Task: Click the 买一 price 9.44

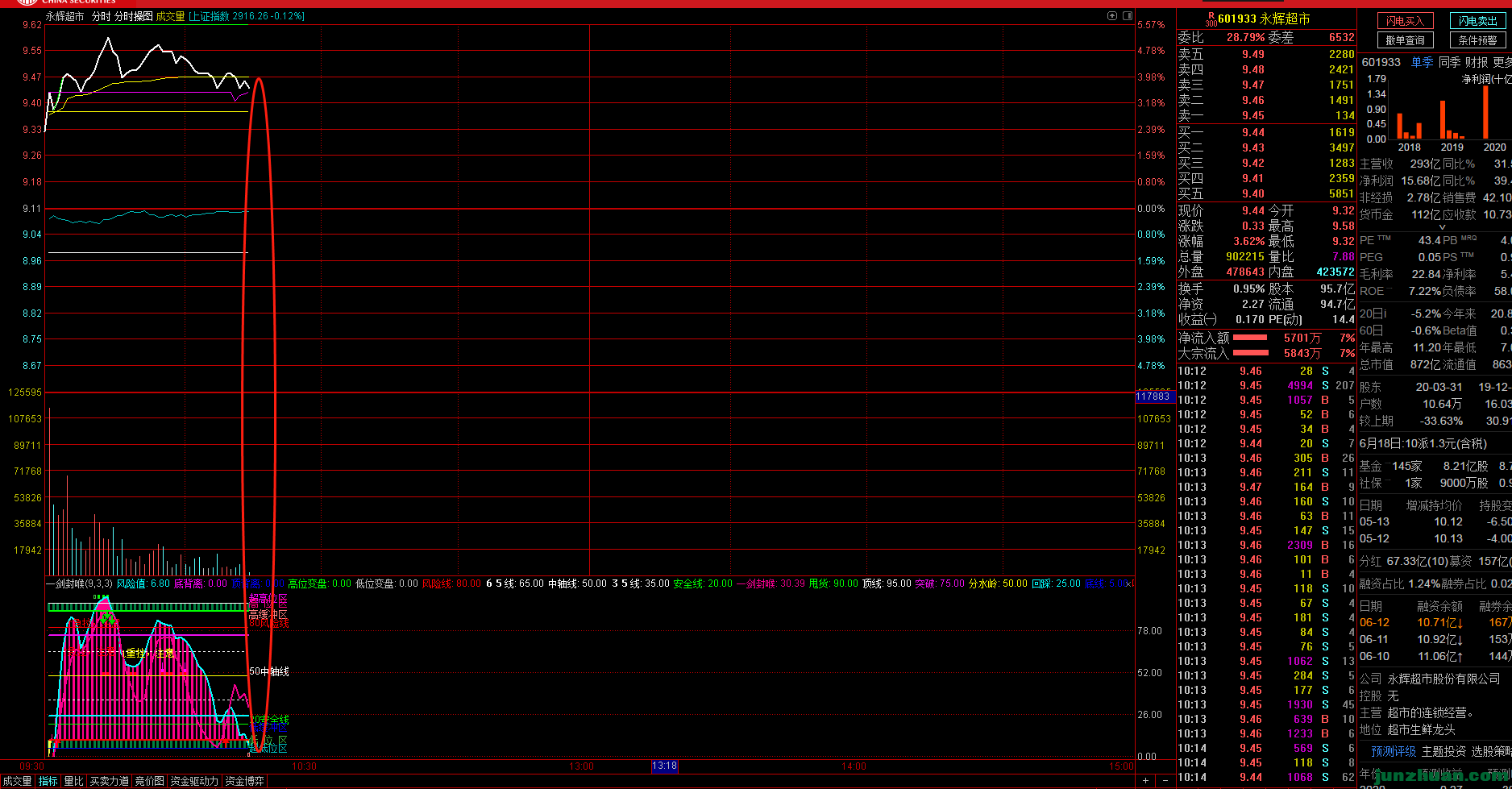Action: pos(1252,132)
